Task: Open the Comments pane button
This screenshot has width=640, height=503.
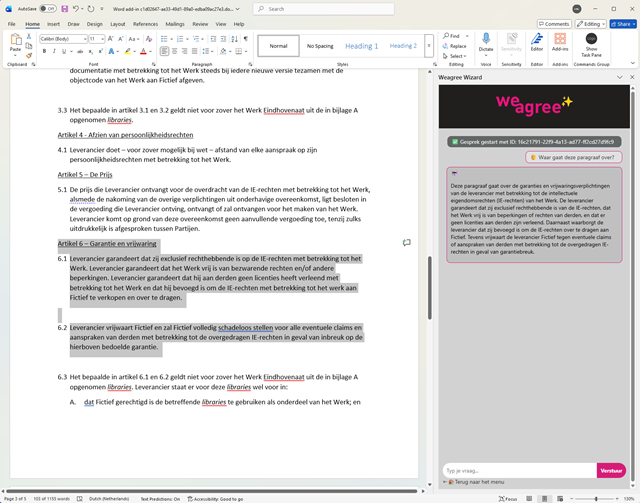Action: point(554,24)
